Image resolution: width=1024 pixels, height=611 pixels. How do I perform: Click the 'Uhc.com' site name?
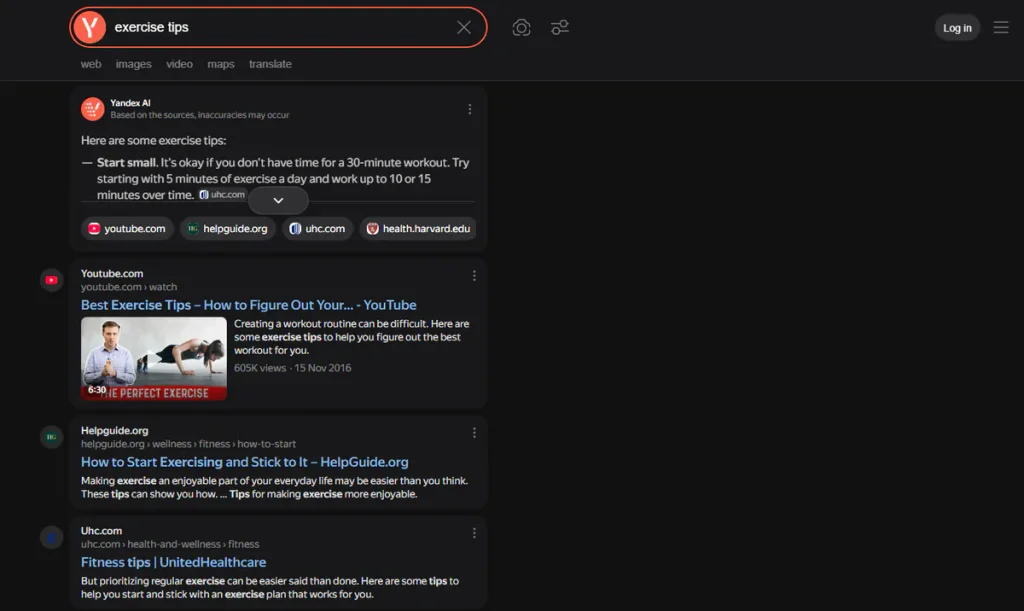tap(101, 531)
